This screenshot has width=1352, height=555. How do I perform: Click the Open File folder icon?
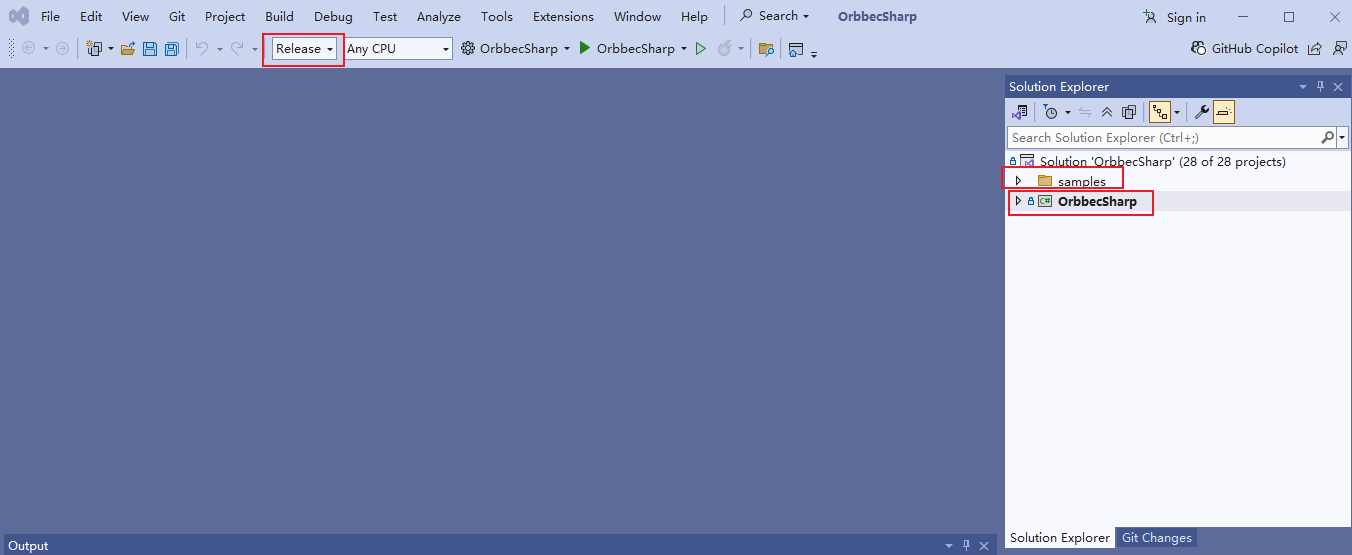(x=128, y=49)
